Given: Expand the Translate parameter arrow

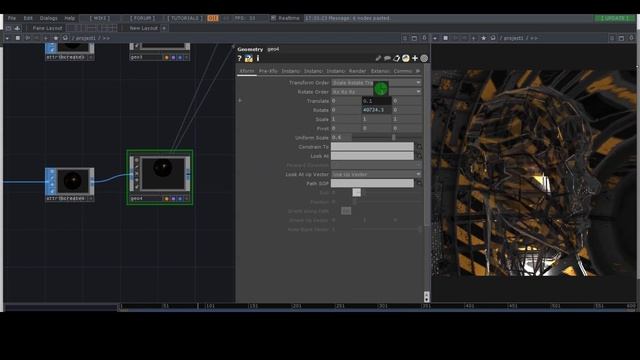Looking at the screenshot, I should [240, 100].
